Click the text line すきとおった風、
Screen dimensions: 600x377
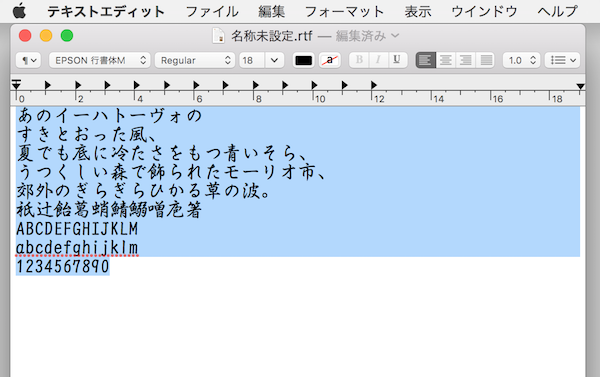tap(87, 134)
